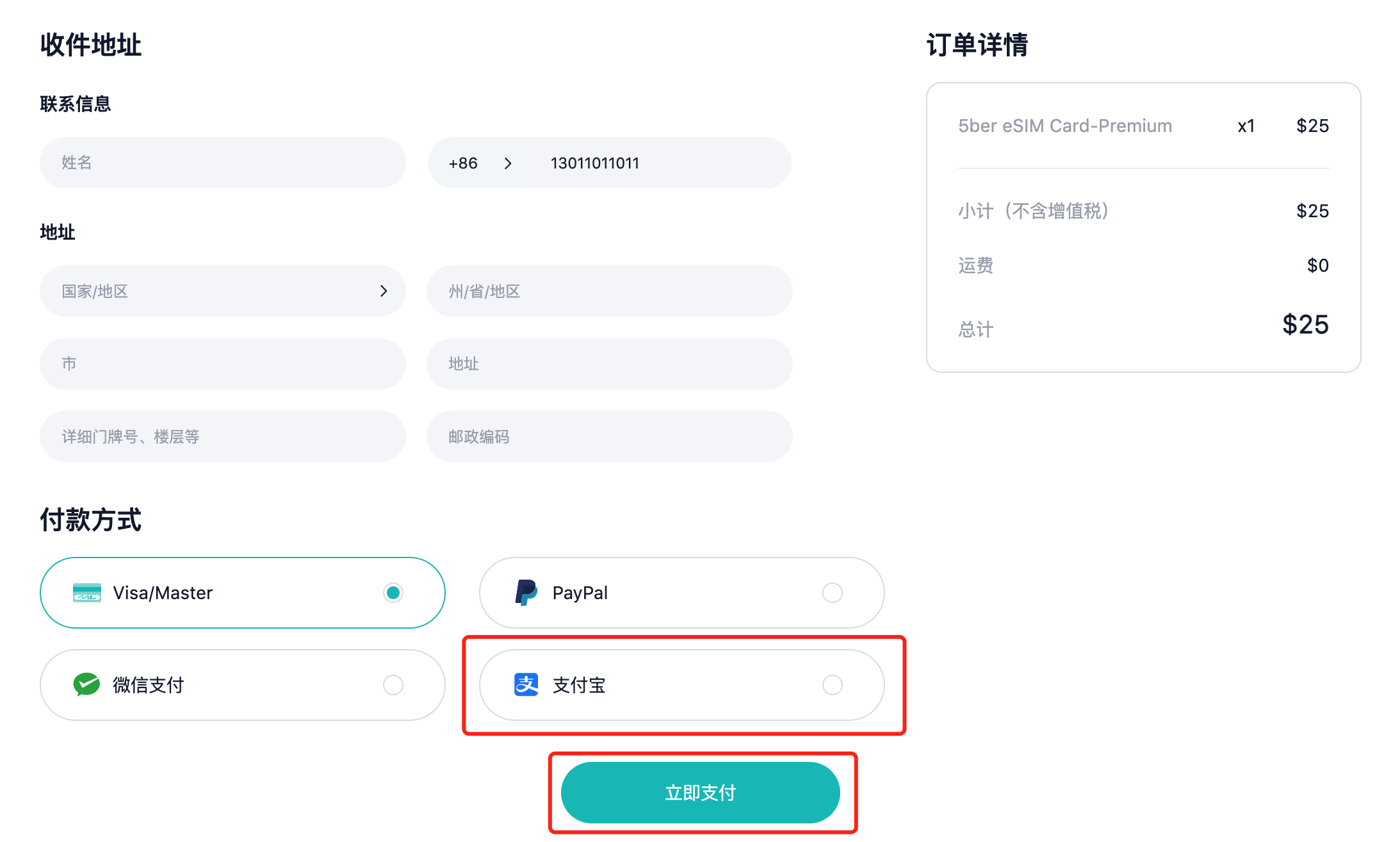
Task: Focus the 地址 address input field
Action: 609,364
